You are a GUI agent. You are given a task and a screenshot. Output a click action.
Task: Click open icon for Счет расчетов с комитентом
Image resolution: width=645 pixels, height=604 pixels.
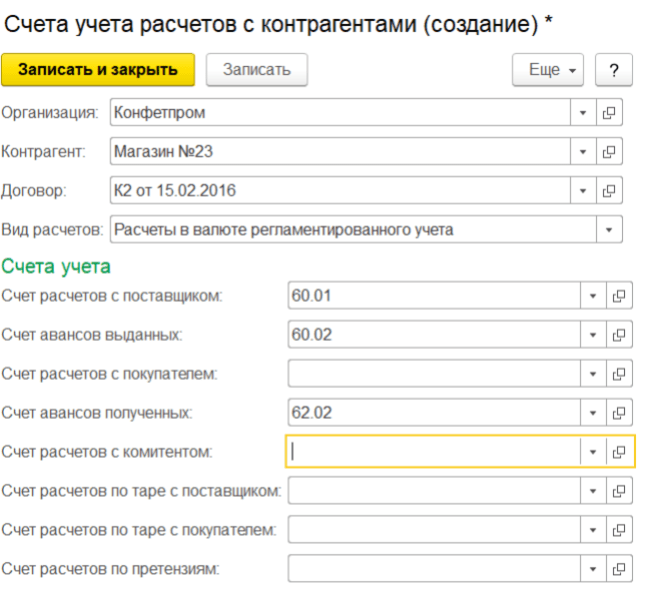(620, 452)
